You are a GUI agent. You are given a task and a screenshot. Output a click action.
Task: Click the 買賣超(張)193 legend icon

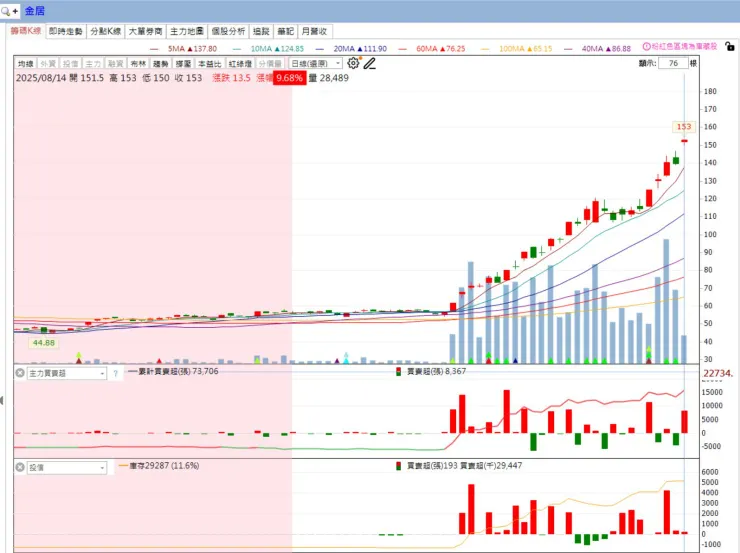[398, 466]
